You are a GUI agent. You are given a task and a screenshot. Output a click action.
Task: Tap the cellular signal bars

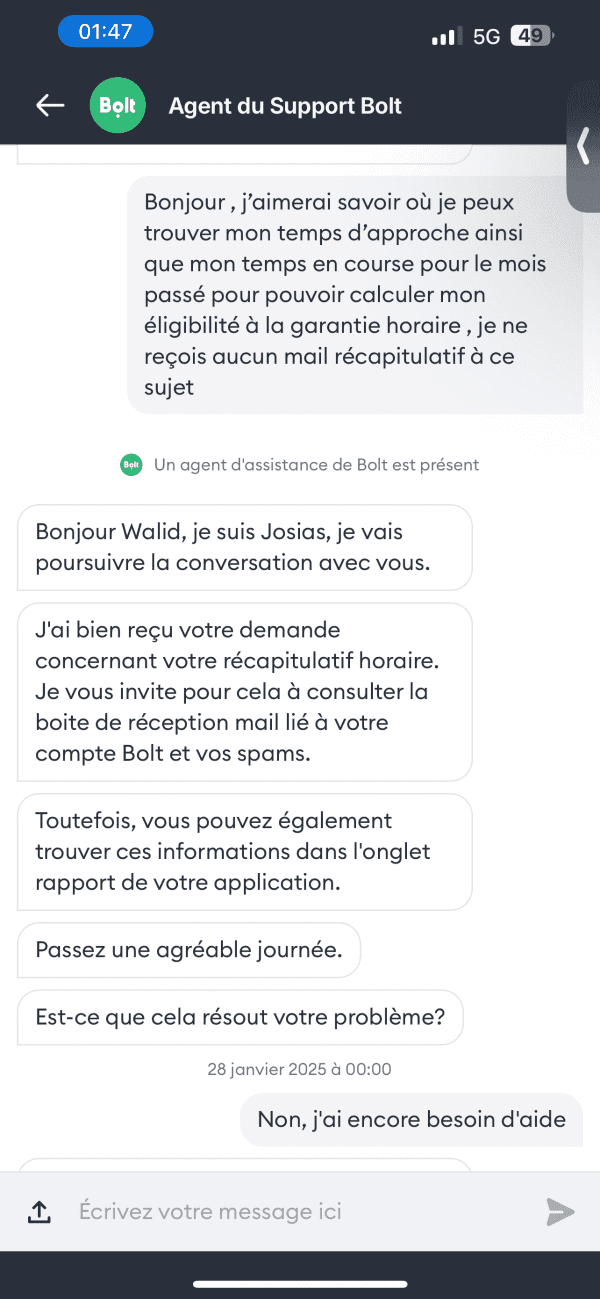(446, 37)
